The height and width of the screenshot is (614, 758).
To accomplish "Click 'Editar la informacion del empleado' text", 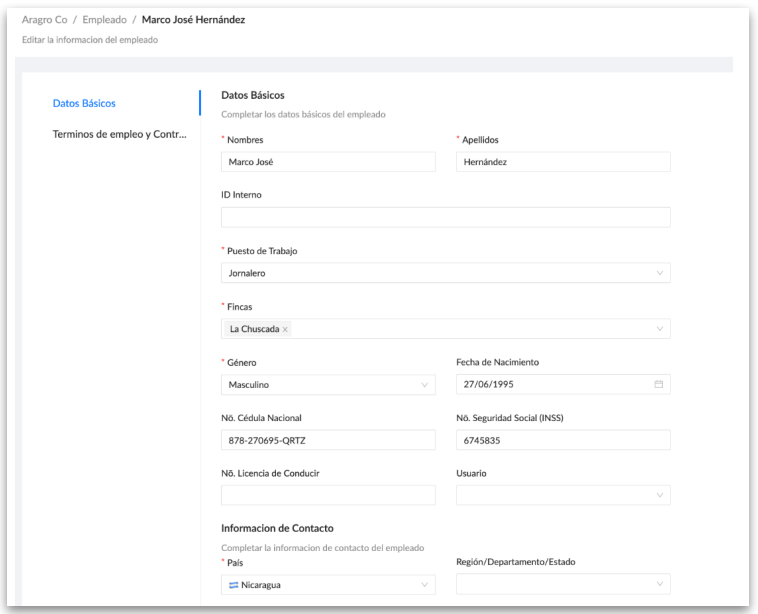I will click(x=90, y=40).
